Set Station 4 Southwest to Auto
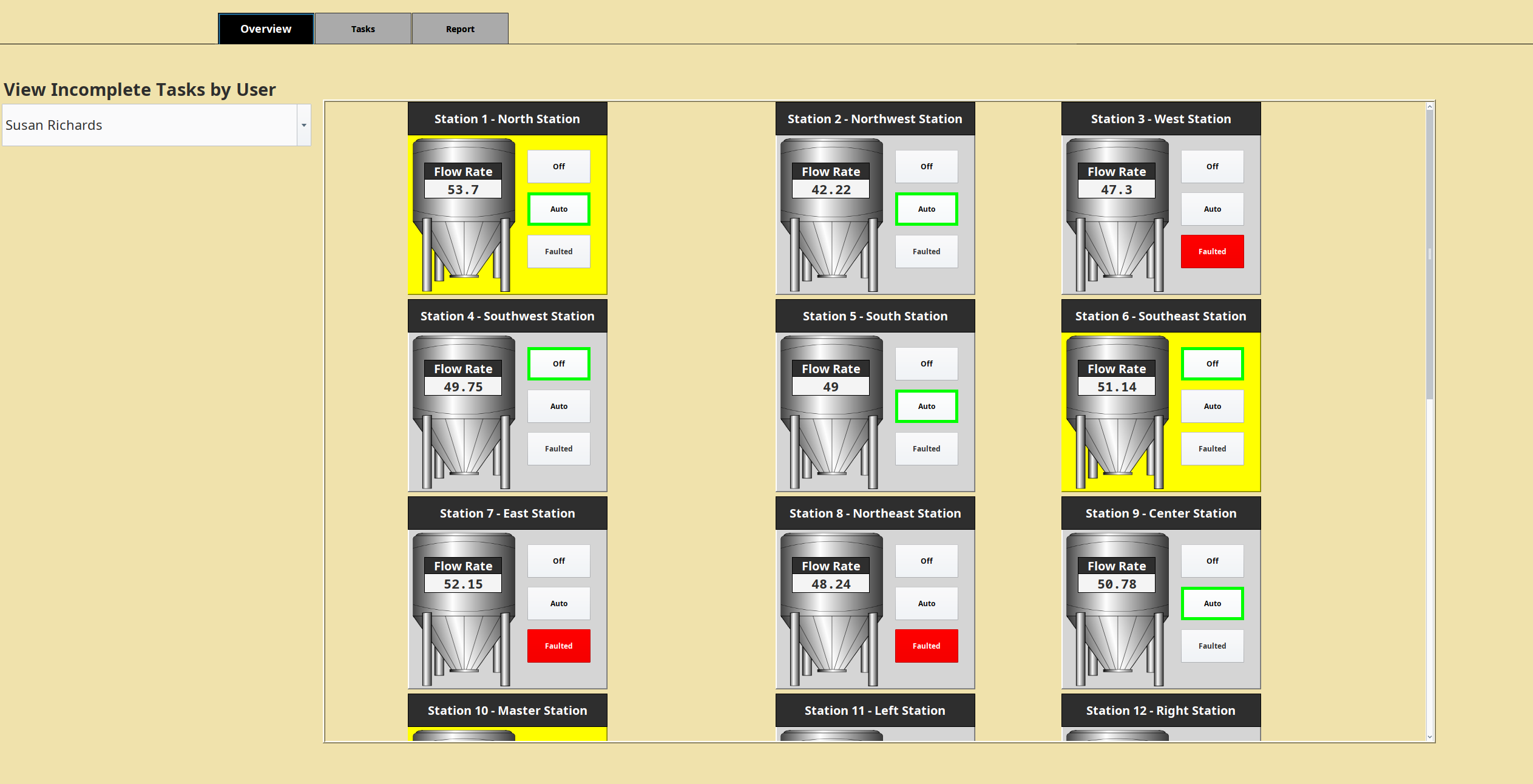 click(559, 406)
